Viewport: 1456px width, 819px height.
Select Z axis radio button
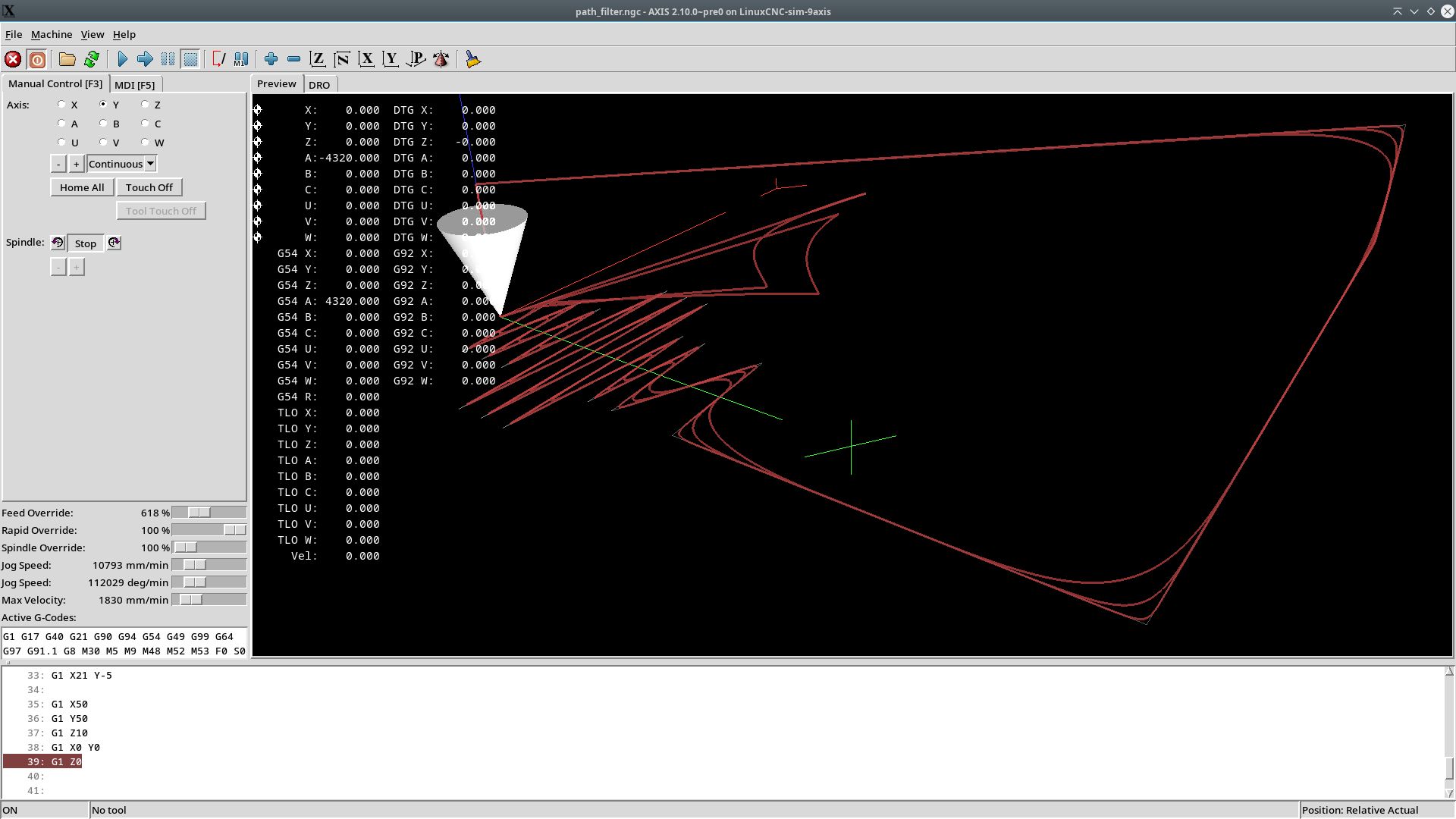click(146, 105)
